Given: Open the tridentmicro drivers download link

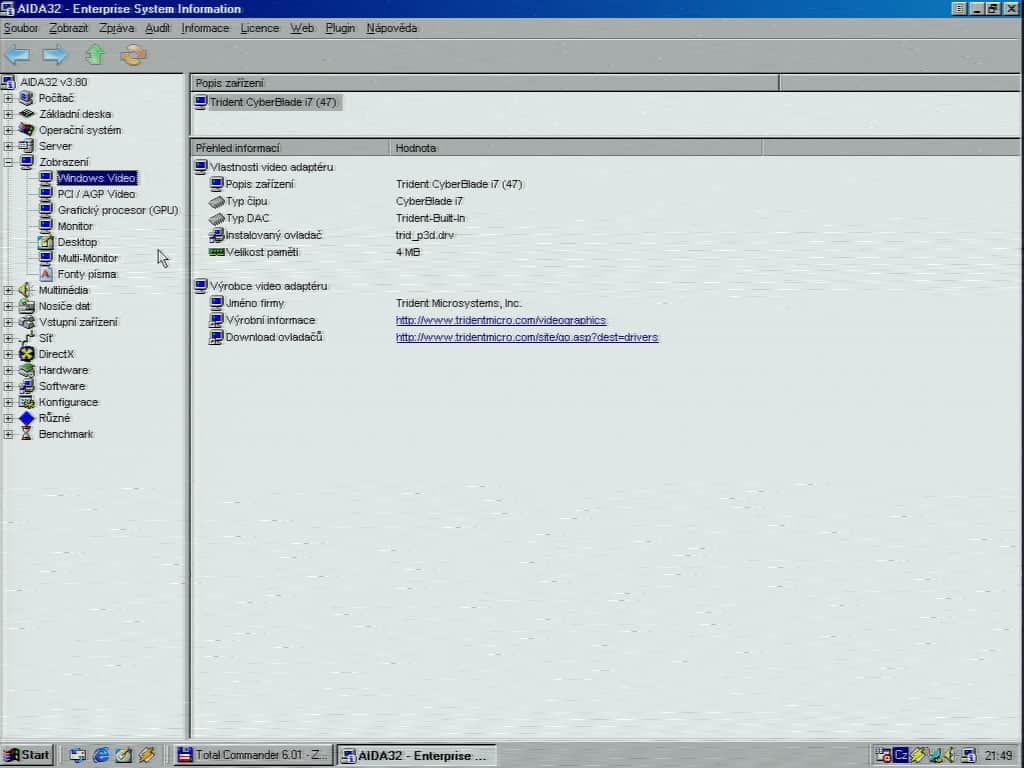Looking at the screenshot, I should (x=527, y=337).
